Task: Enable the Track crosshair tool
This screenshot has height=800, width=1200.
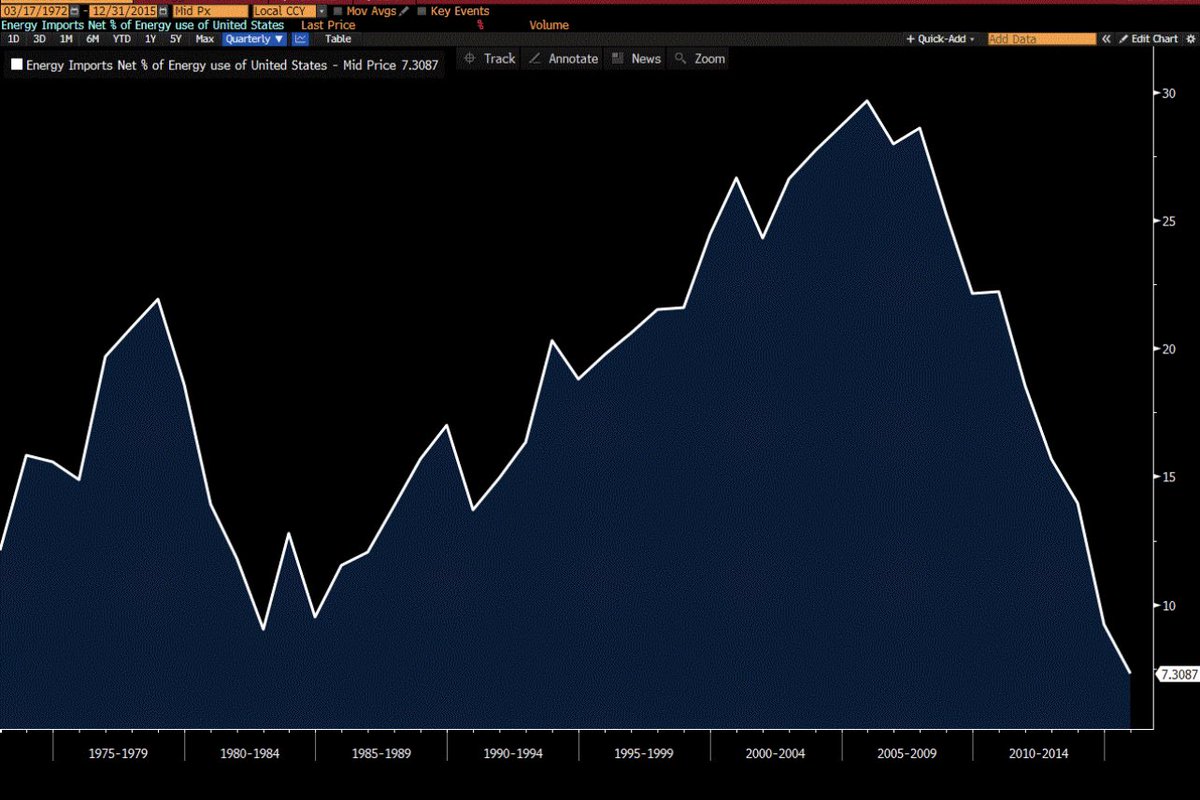Action: 489,59
